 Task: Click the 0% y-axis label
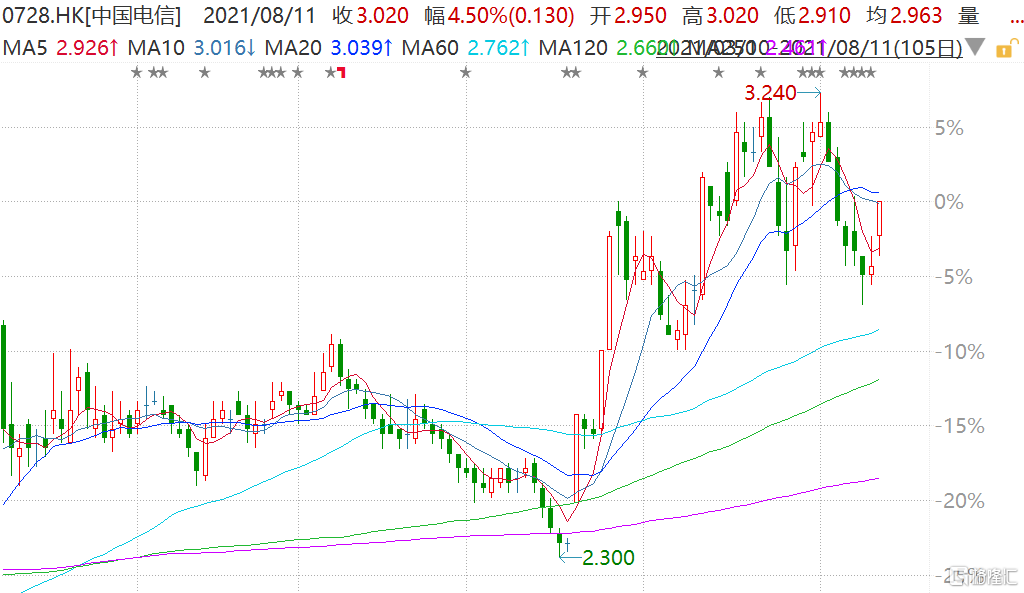[949, 202]
